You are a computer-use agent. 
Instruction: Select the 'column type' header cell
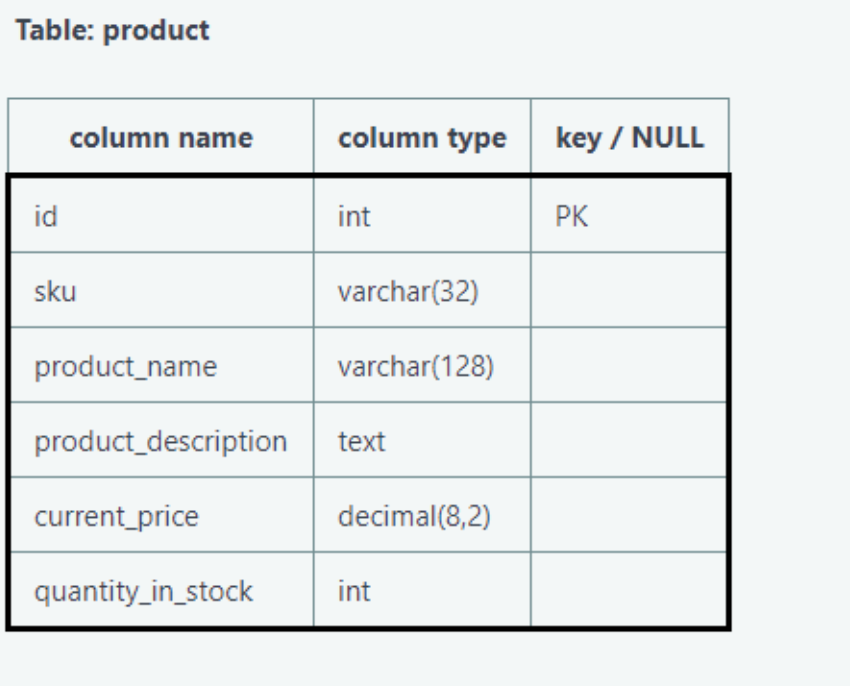pyautogui.click(x=422, y=137)
